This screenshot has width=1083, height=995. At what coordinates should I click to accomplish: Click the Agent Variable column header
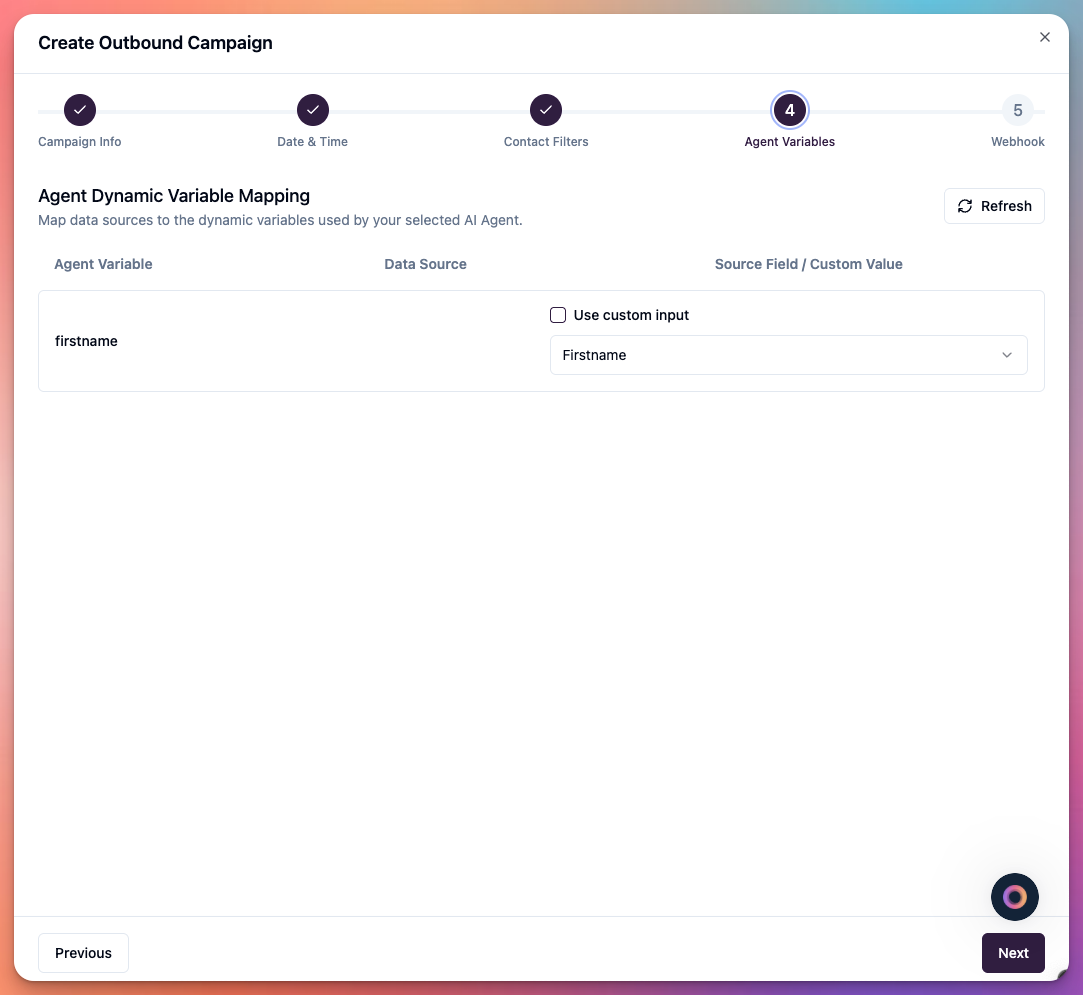(x=104, y=264)
